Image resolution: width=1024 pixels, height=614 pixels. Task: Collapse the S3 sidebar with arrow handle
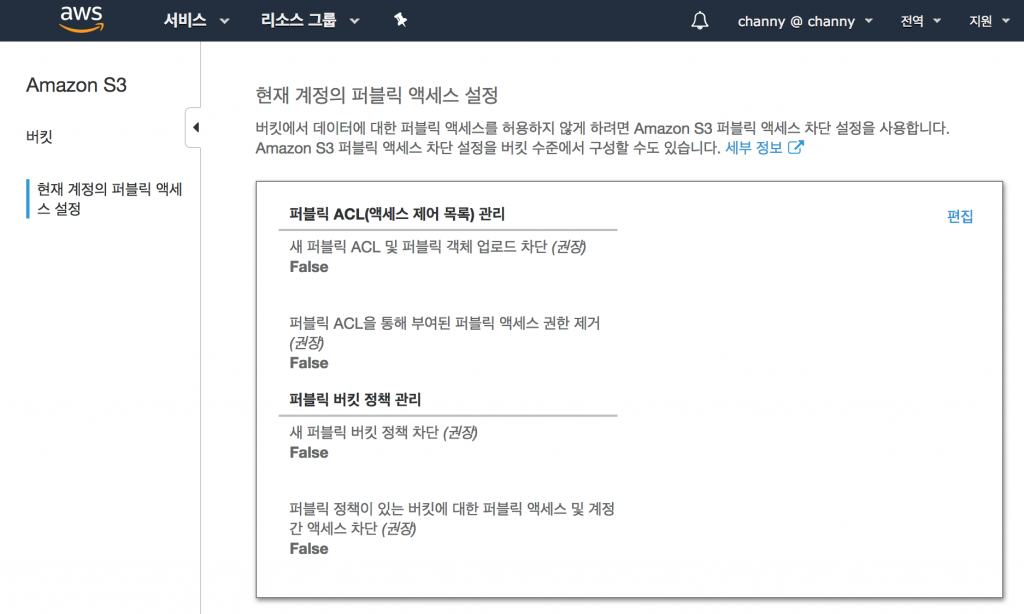point(194,127)
